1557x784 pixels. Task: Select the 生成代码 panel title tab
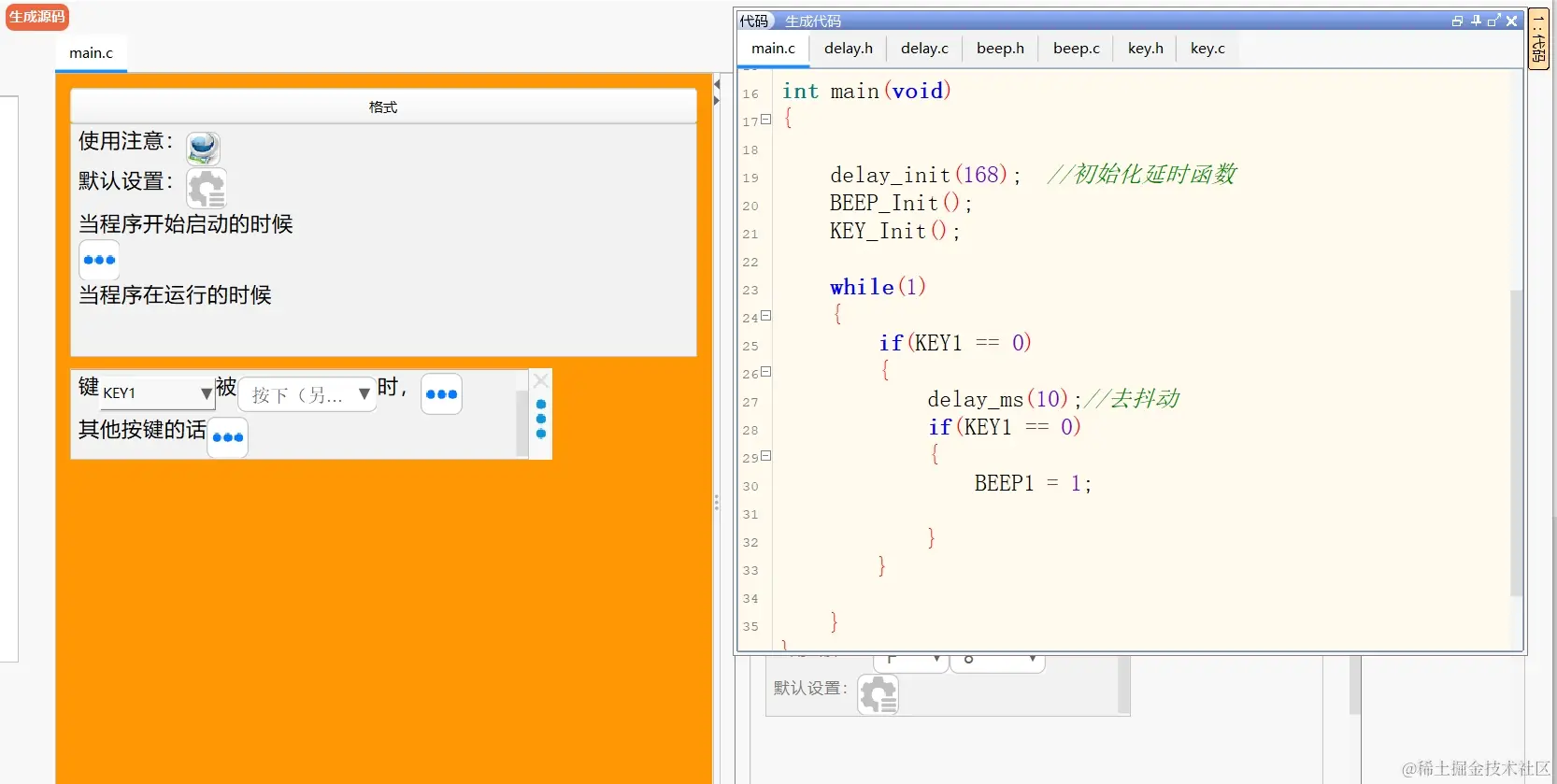pyautogui.click(x=813, y=21)
